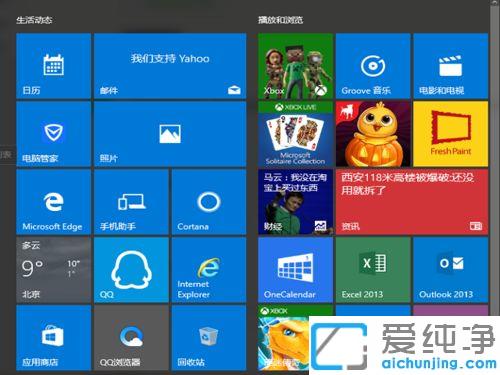500x375 pixels.
Task: Launch Microsoft Solitaire Collection tile
Action: (x=295, y=134)
